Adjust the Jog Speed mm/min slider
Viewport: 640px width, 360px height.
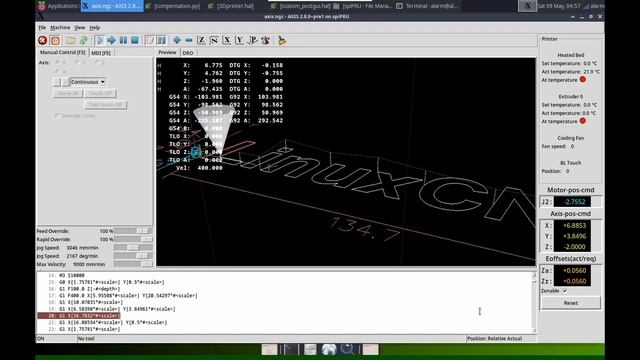pos(133,248)
